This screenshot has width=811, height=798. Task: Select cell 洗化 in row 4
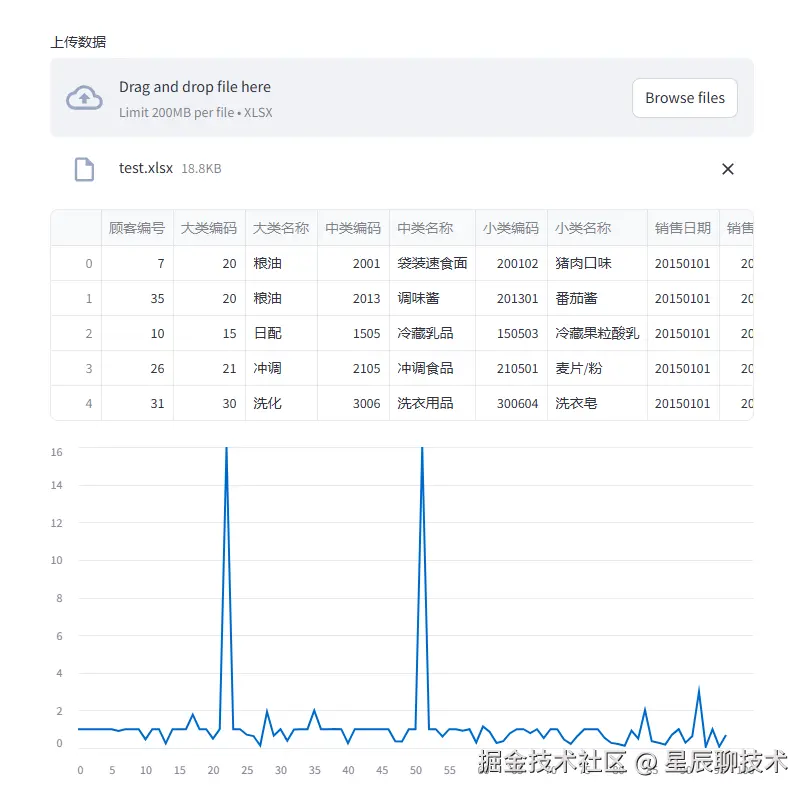(281, 403)
